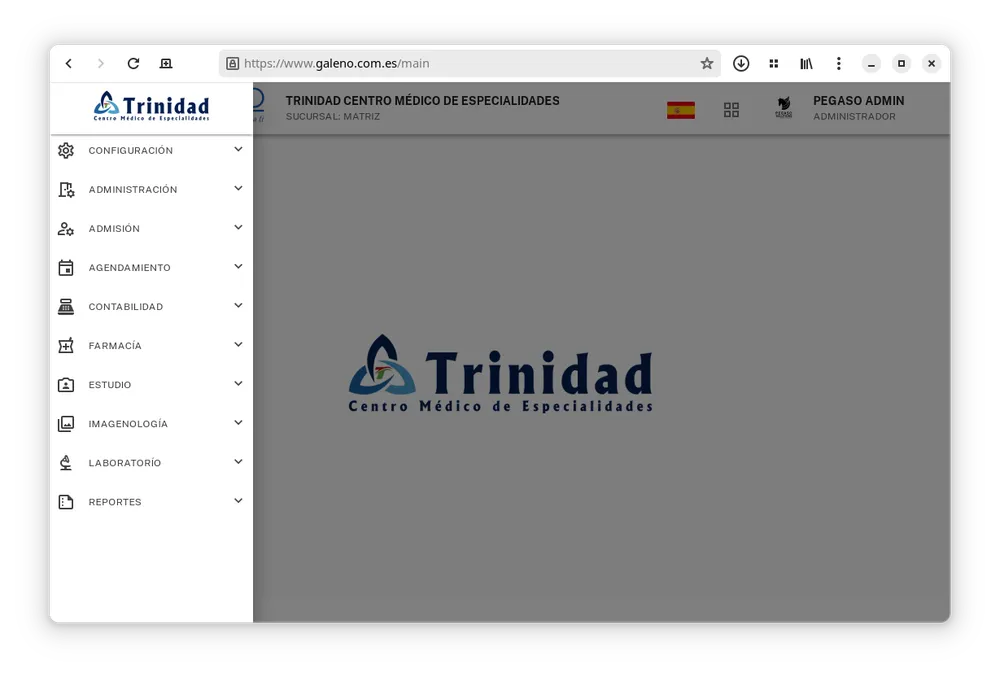
Task: Click the Imagenología photo library icon
Action: [x=66, y=424]
